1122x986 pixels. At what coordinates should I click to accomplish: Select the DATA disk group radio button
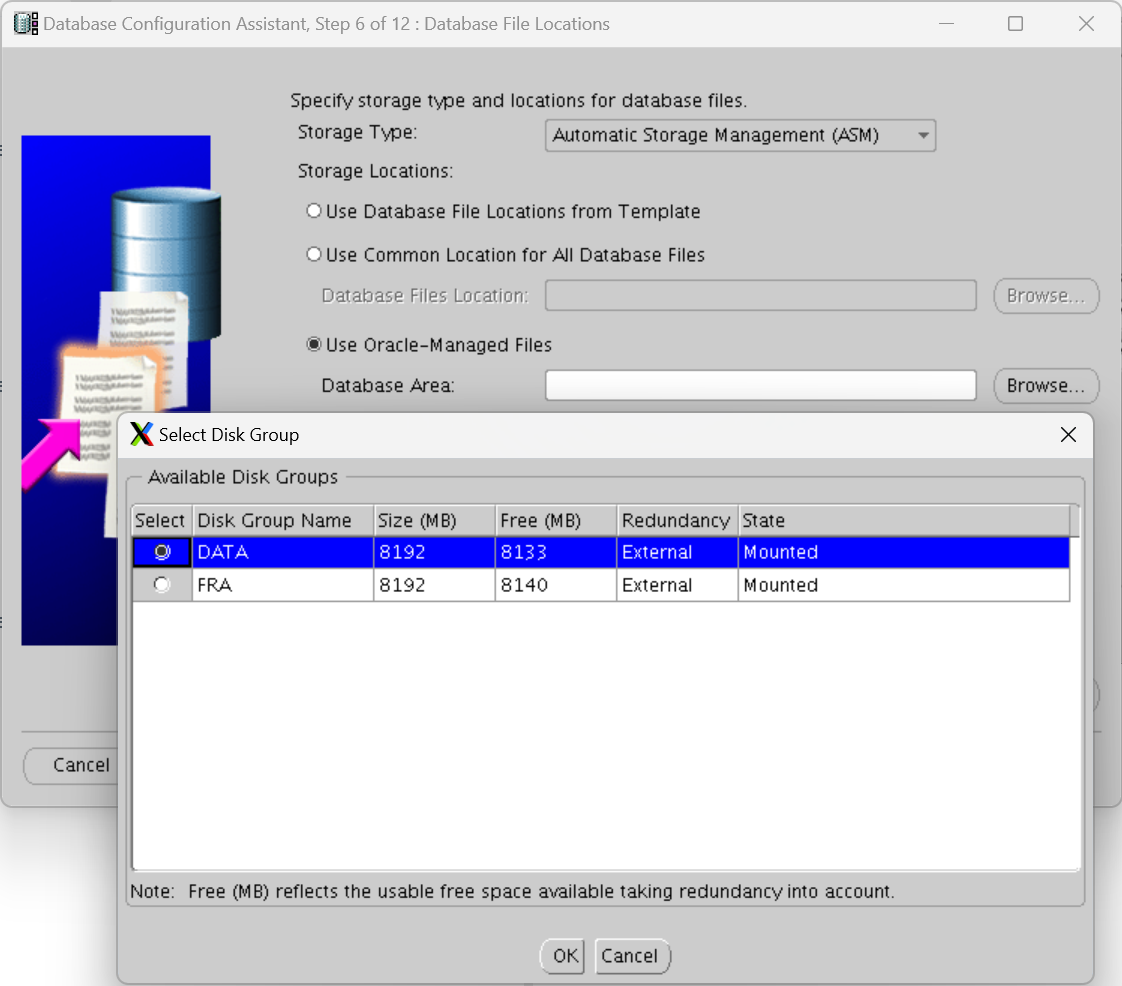162,552
